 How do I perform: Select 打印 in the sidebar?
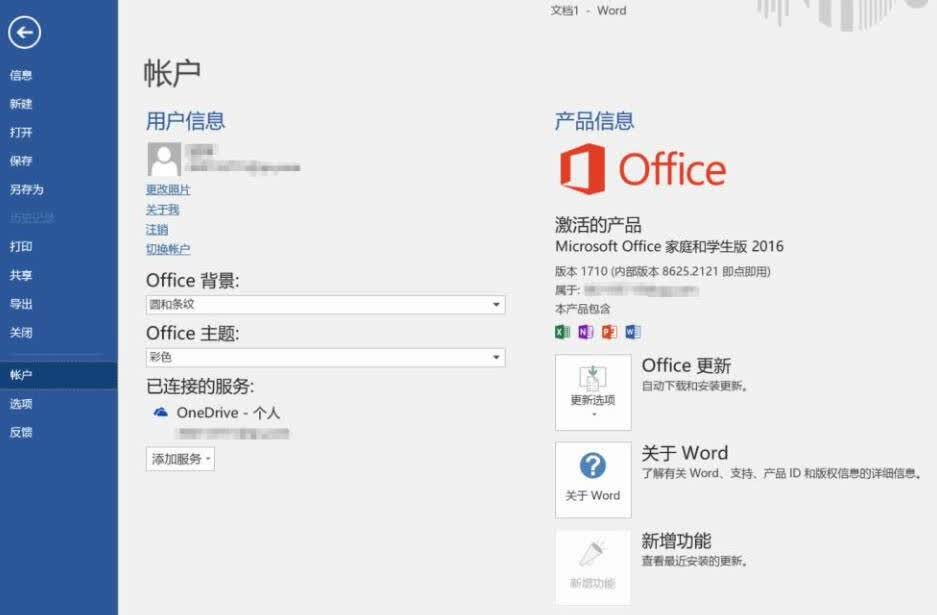[x=21, y=246]
